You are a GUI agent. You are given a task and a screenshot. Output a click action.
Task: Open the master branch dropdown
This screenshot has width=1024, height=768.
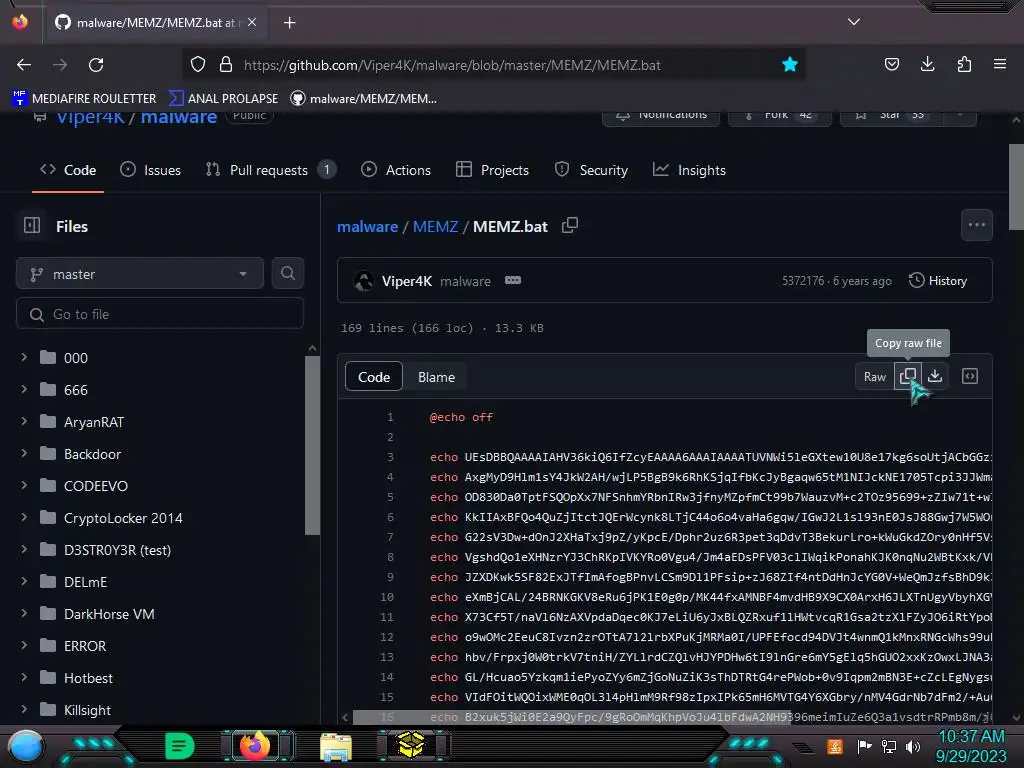pyautogui.click(x=140, y=274)
